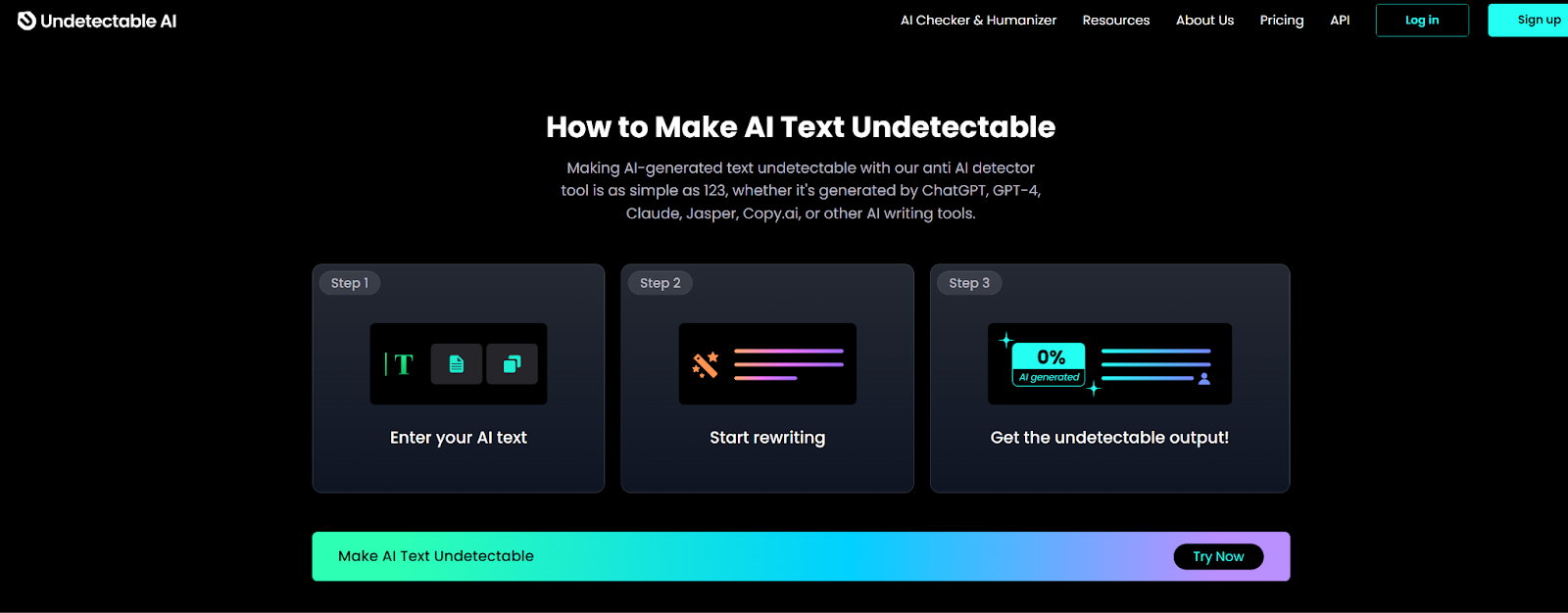Open the Resources menu
The image size is (1568, 613).
click(x=1116, y=20)
